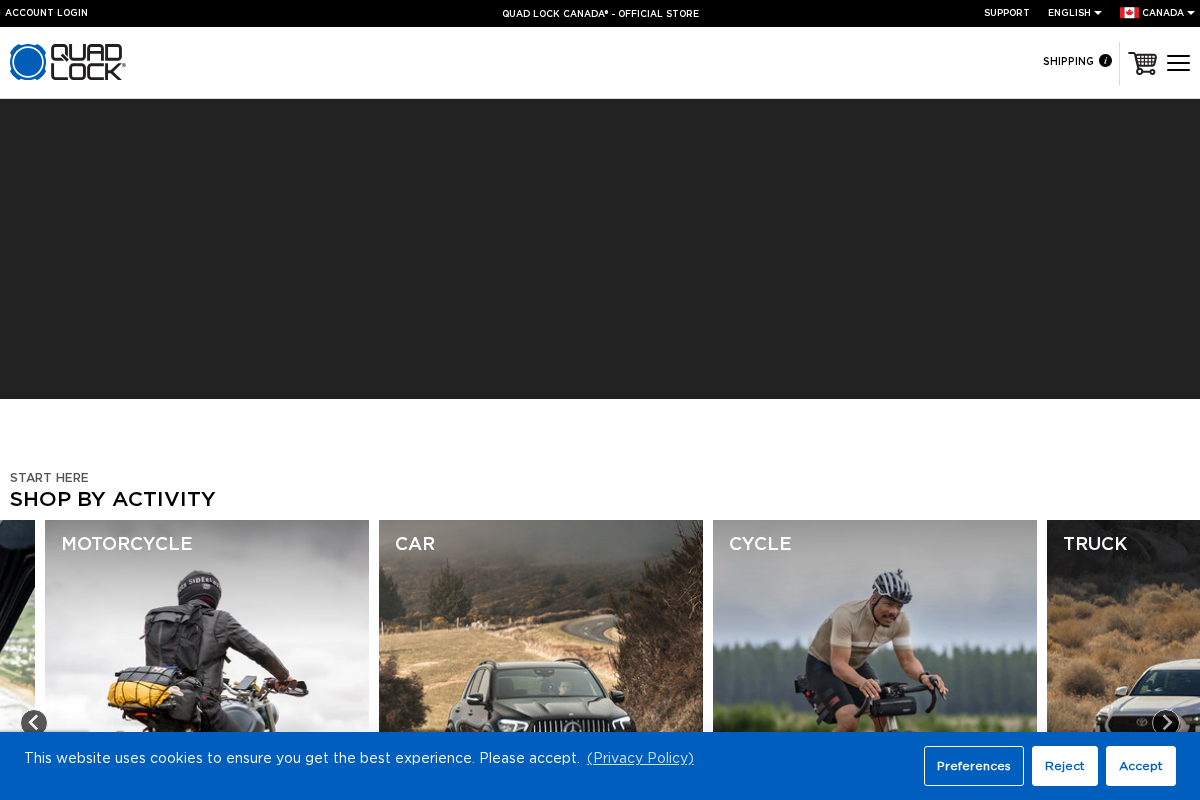Screen dimensions: 1200x800
Task: Reject all cookies
Action: [x=1064, y=766]
